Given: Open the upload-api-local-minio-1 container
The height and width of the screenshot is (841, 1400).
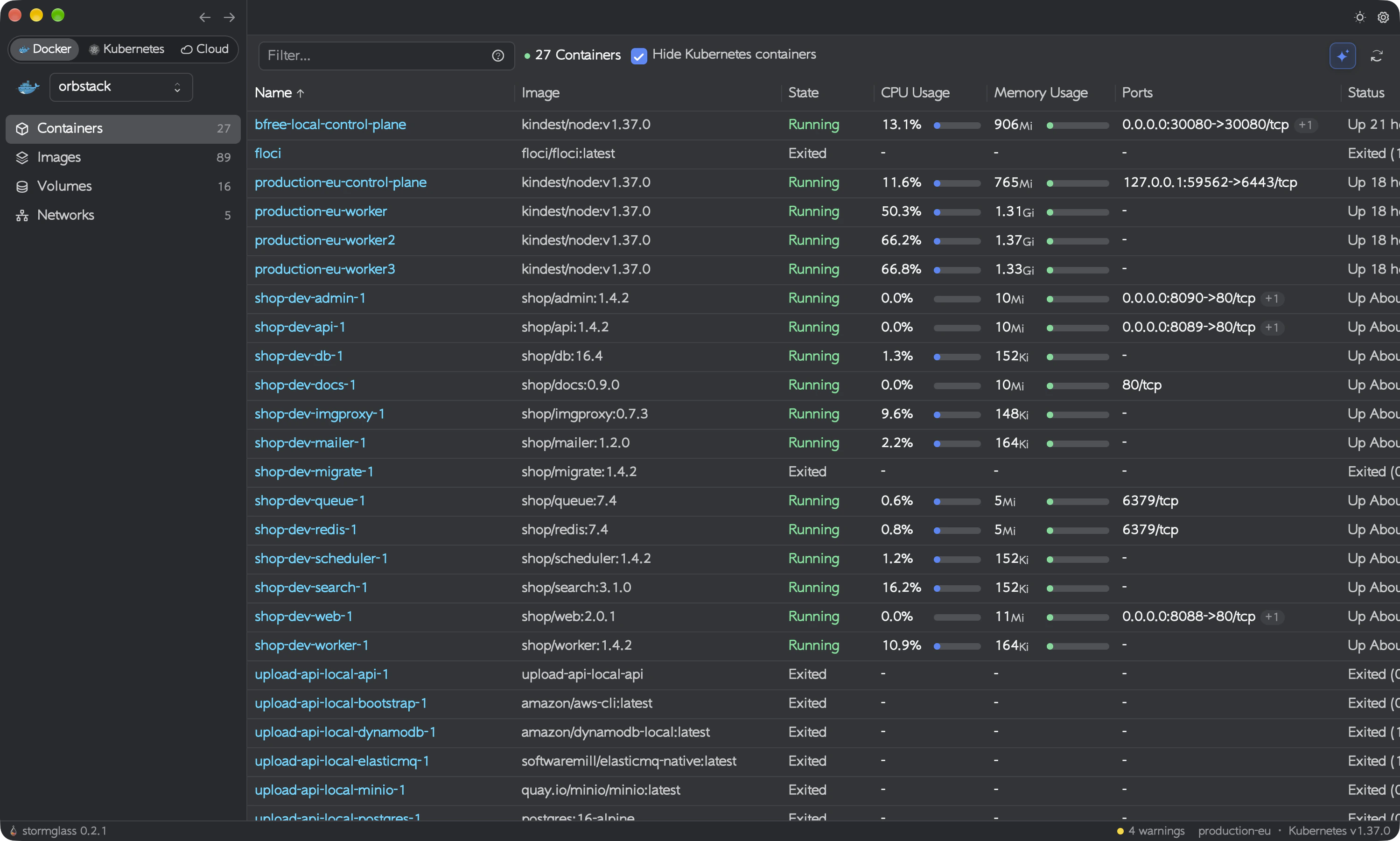Looking at the screenshot, I should point(330,790).
